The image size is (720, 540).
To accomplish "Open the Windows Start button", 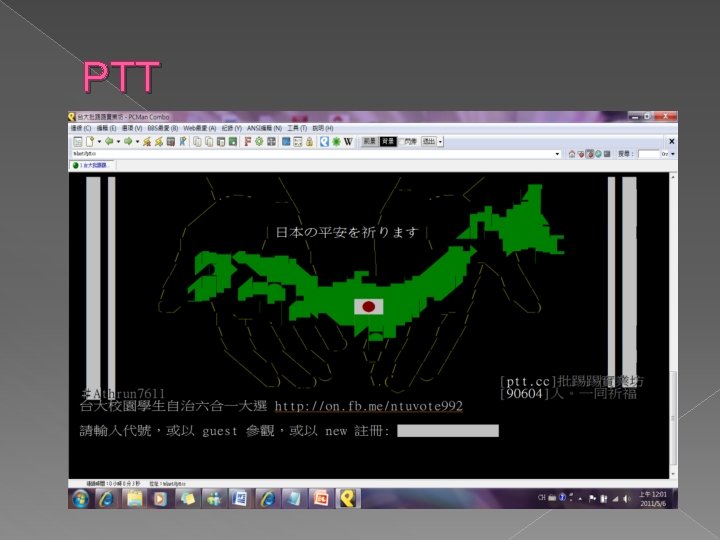I will click(x=81, y=499).
